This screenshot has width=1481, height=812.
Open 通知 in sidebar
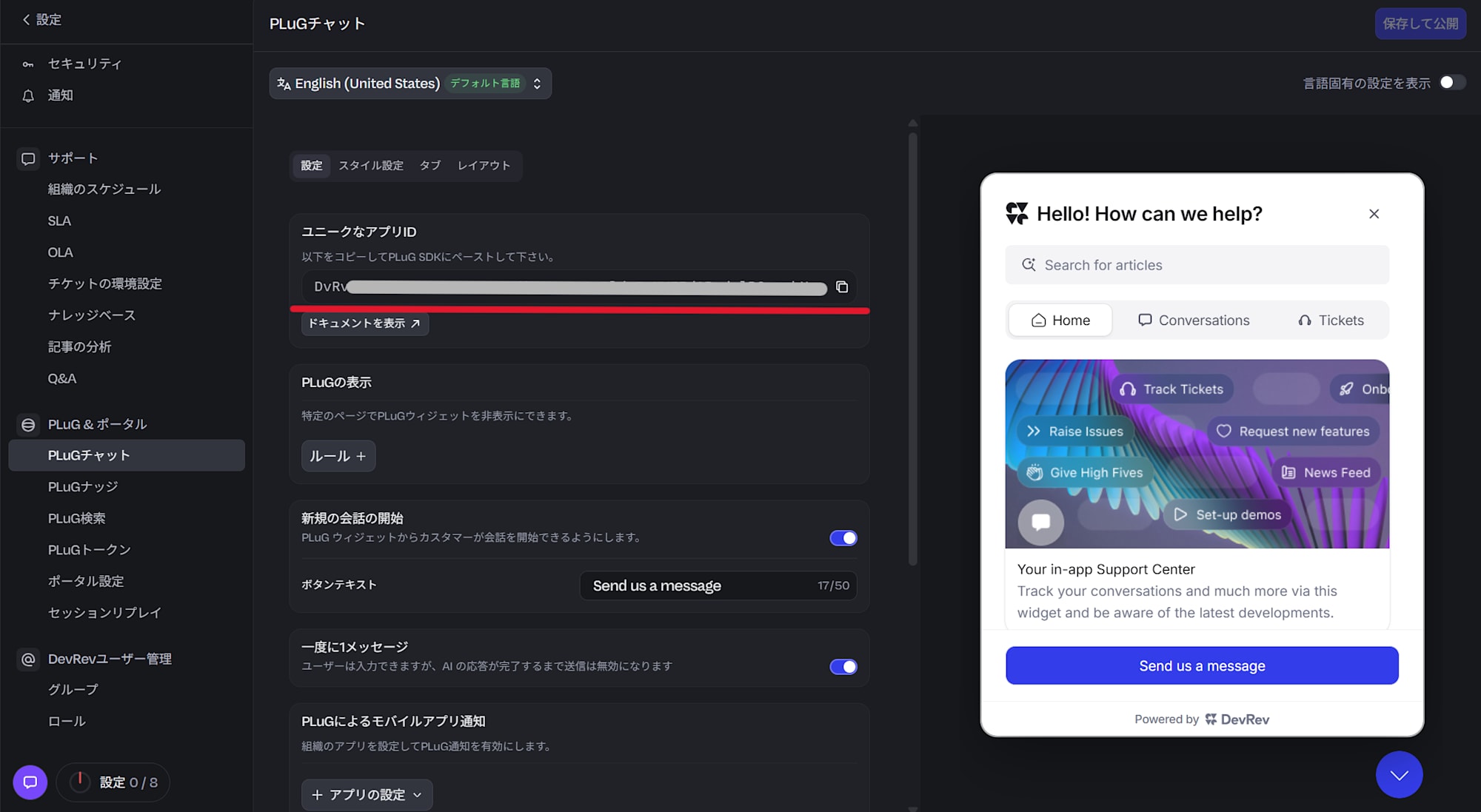pyautogui.click(x=61, y=95)
